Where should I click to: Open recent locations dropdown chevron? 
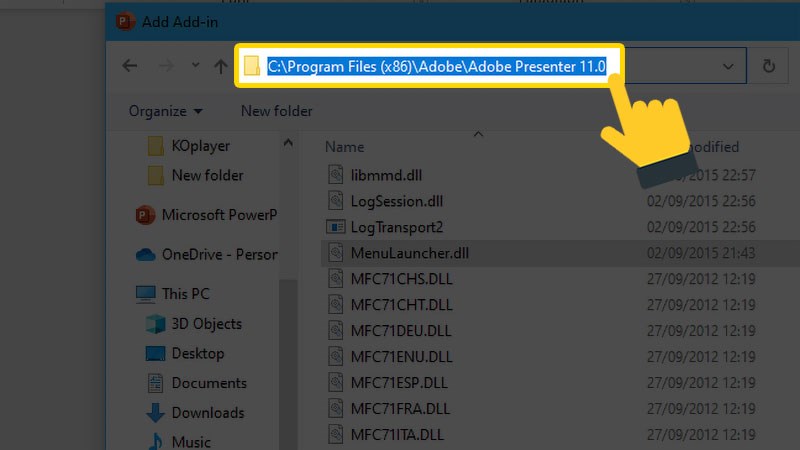[x=195, y=65]
